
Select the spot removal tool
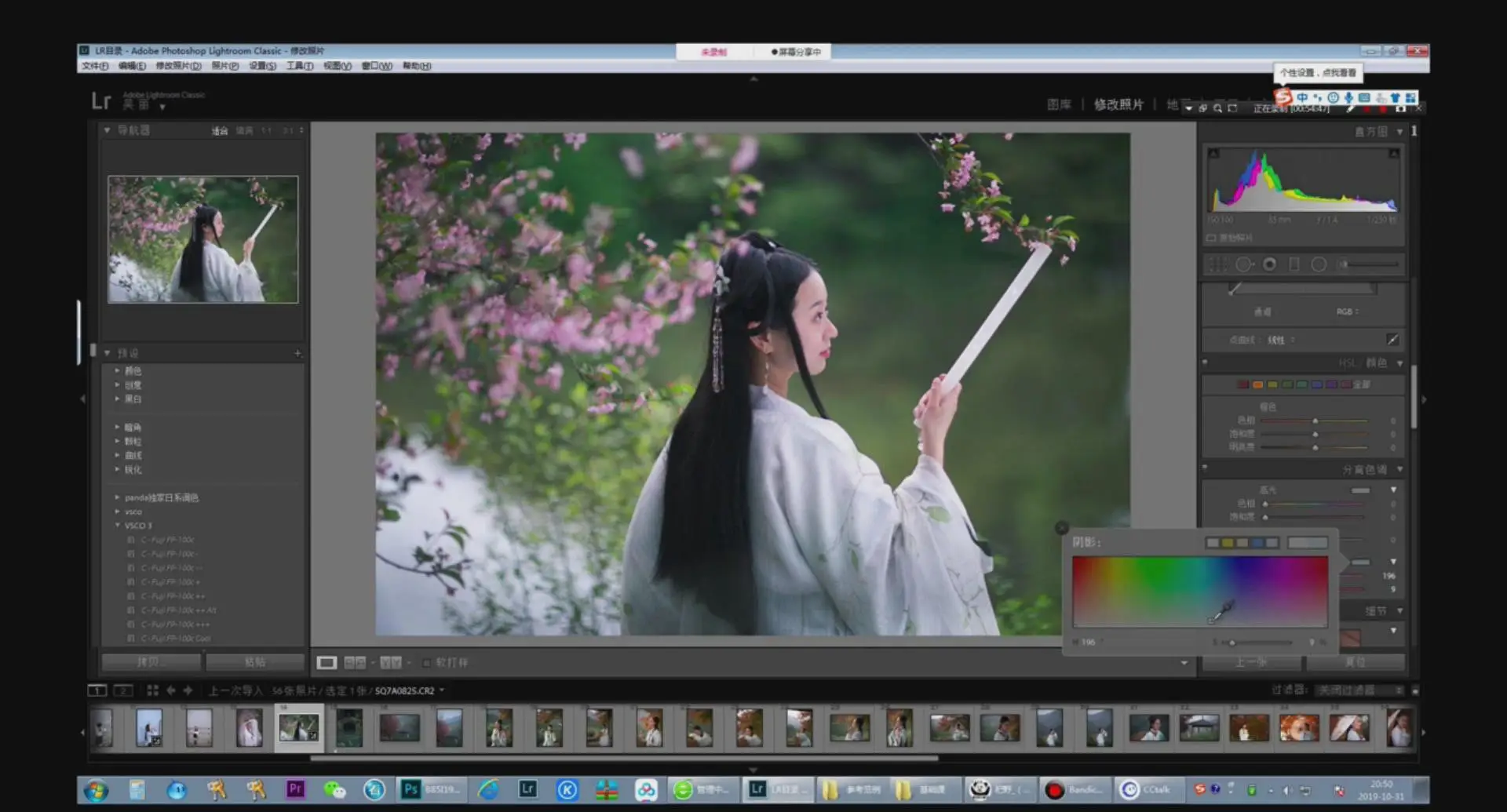pos(1244,264)
